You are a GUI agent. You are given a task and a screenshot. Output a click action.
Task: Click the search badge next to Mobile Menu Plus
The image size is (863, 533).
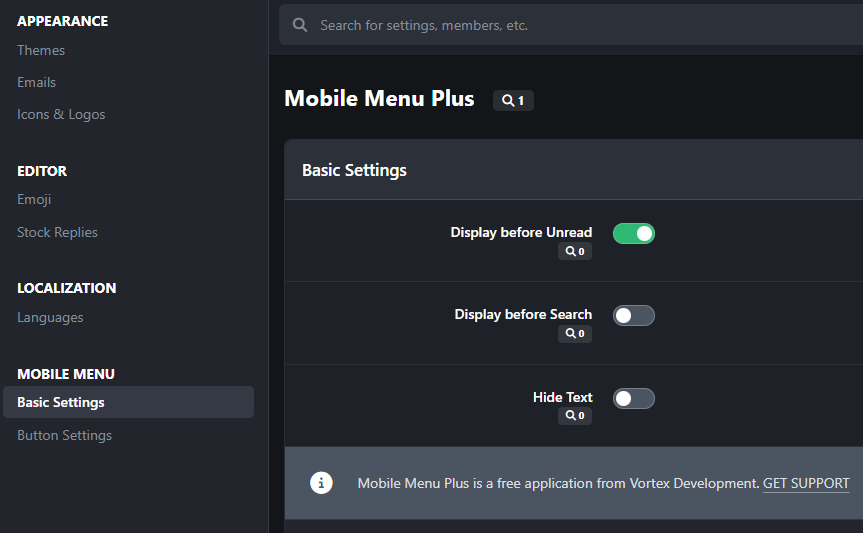coord(513,100)
